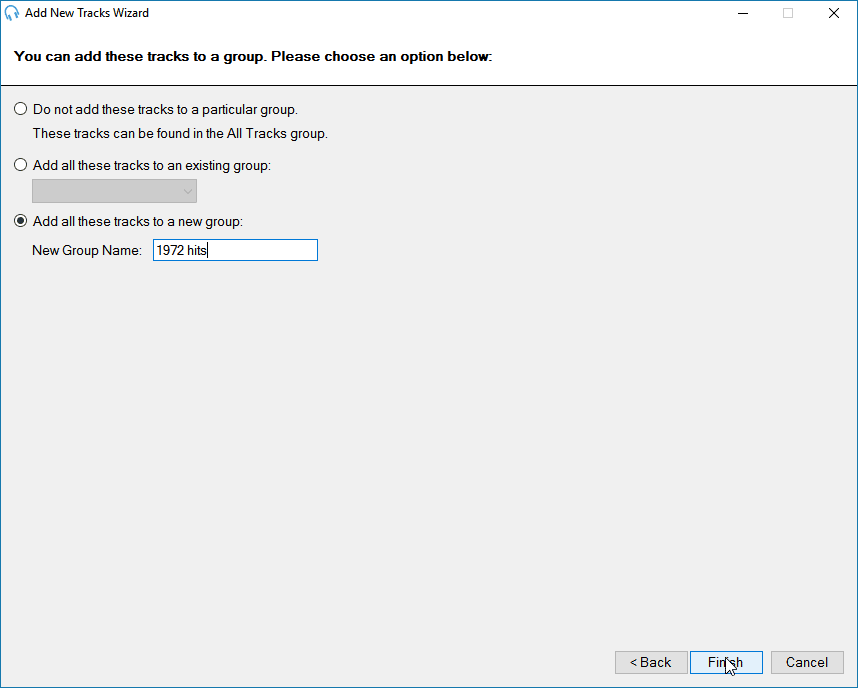Select the 'Add all these tracks to a new group' option
Viewport: 858px width, 688px height.
(20, 221)
